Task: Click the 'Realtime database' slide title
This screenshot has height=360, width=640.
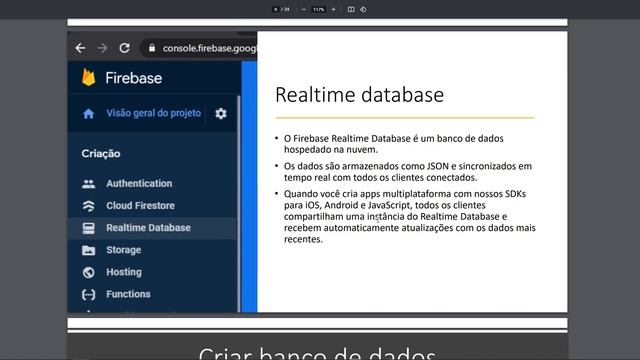Action: [x=359, y=95]
